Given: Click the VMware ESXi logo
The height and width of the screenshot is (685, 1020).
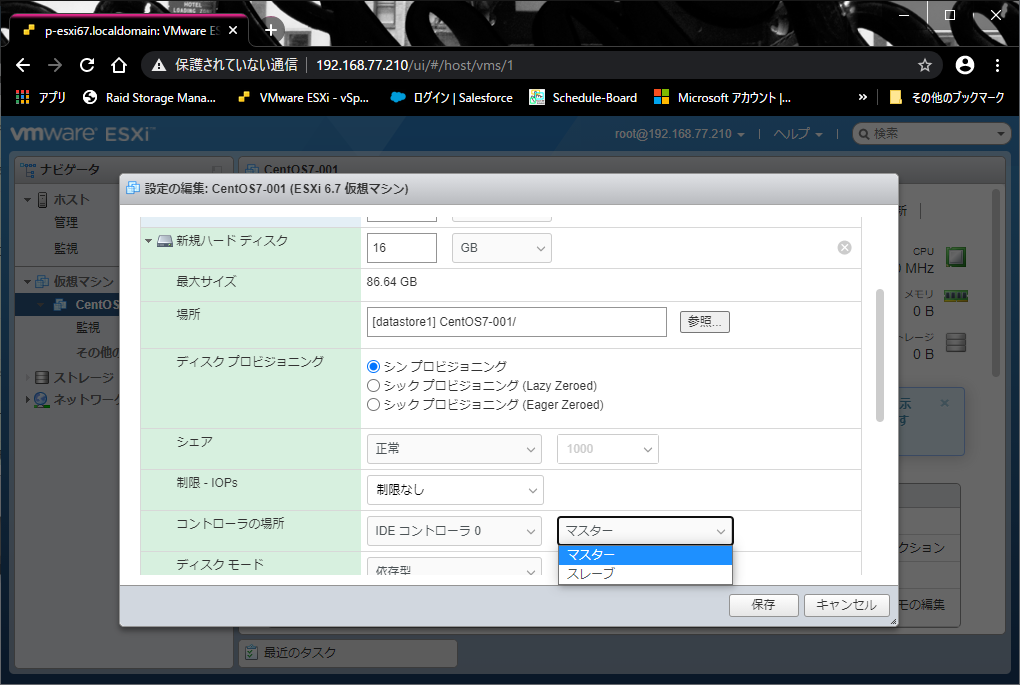Looking at the screenshot, I should pos(83,134).
